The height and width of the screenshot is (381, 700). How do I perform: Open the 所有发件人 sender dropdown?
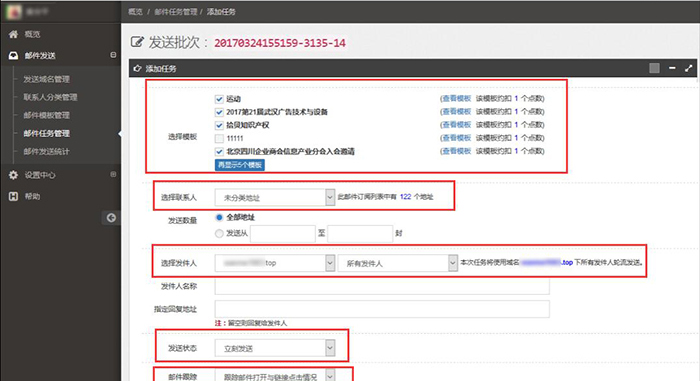point(397,263)
